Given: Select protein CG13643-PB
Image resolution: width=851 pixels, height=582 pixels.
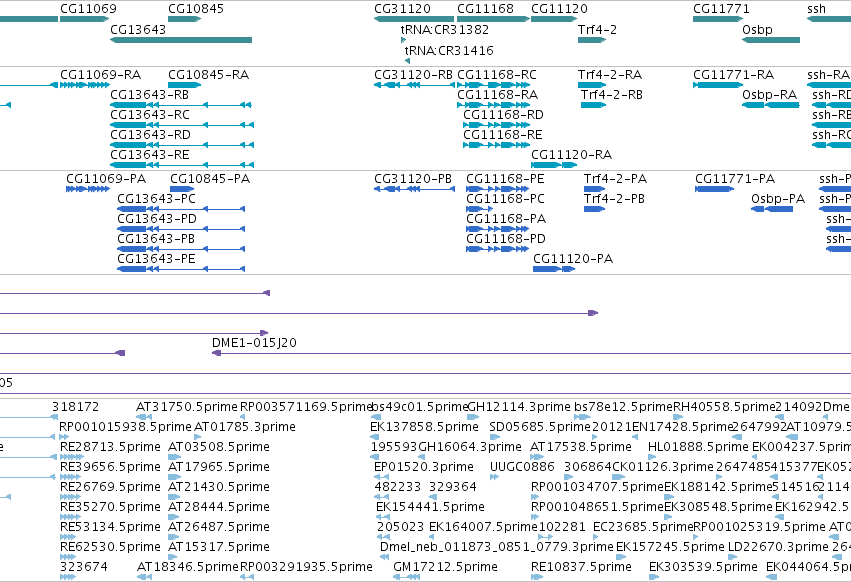Looking at the screenshot, I should (156, 239).
